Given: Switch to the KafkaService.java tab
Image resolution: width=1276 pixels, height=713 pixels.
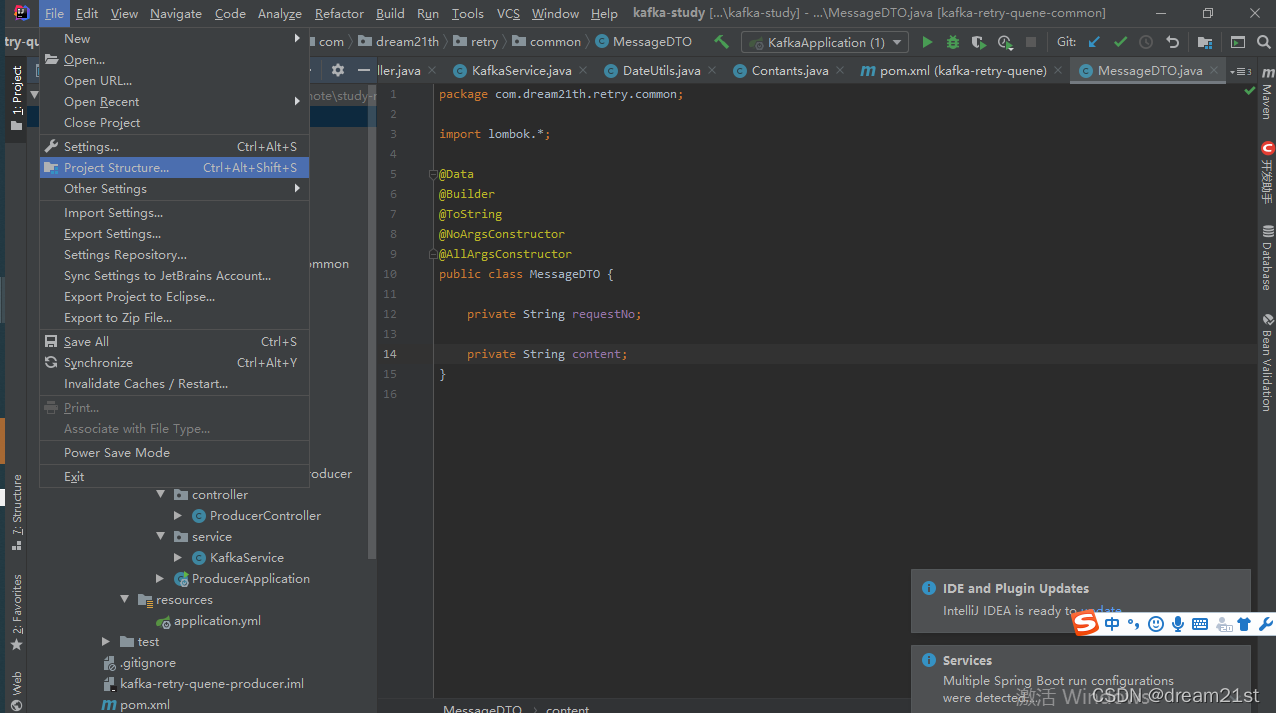Looking at the screenshot, I should click(x=521, y=71).
